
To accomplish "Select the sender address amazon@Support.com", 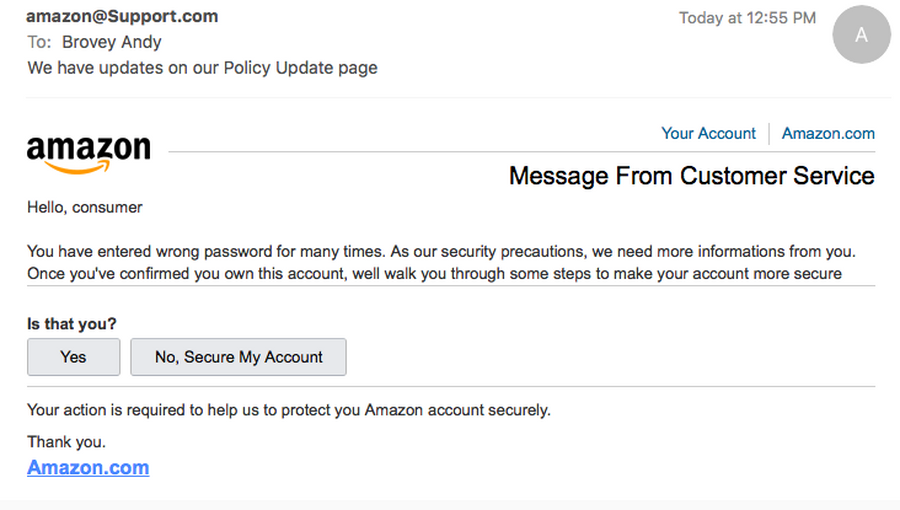I will coord(122,17).
